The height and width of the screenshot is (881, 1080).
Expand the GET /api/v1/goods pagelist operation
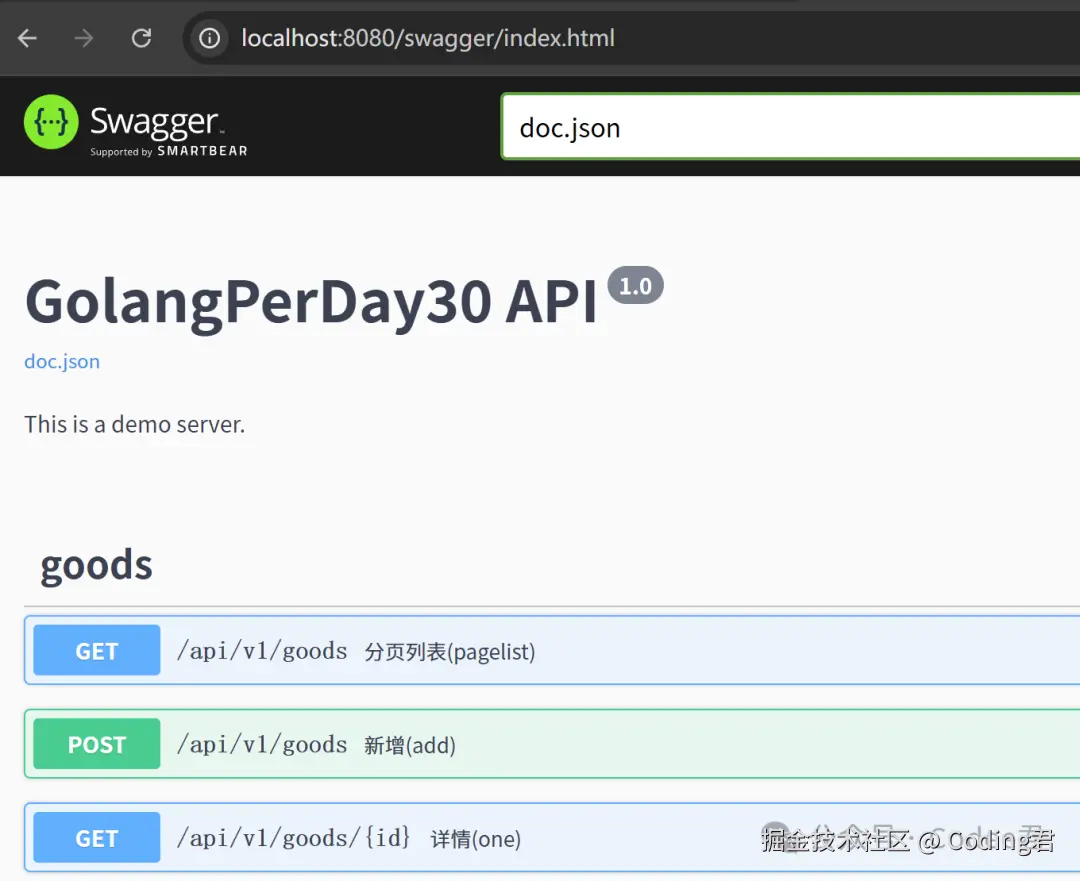click(700, 652)
